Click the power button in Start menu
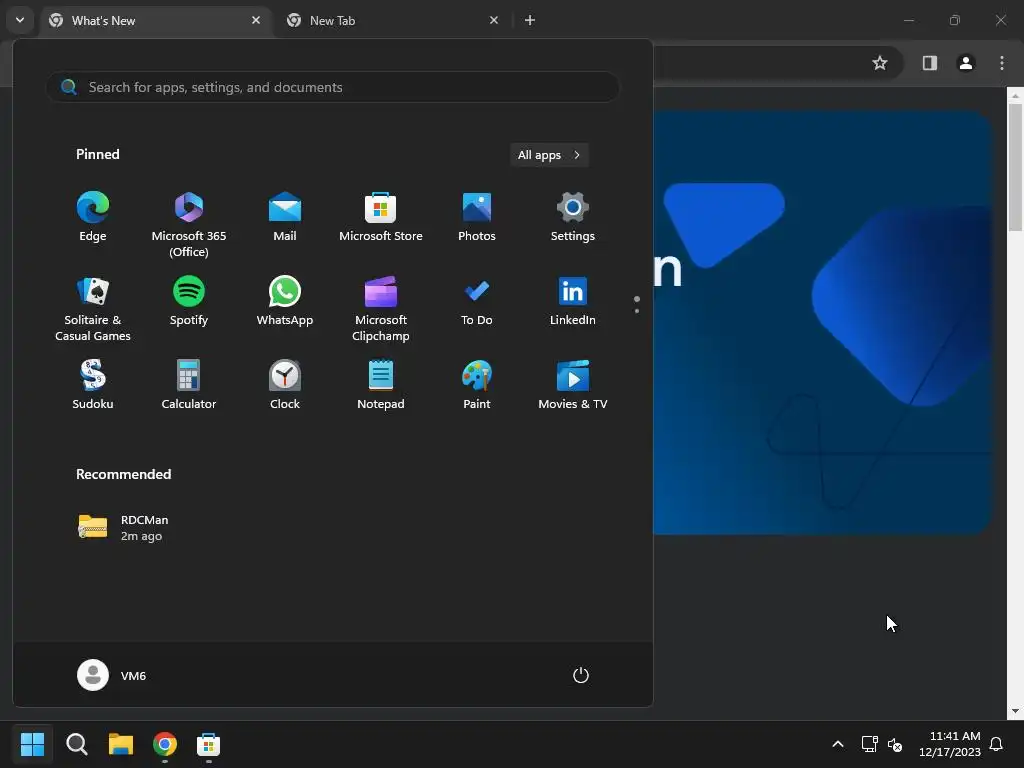 (x=581, y=675)
